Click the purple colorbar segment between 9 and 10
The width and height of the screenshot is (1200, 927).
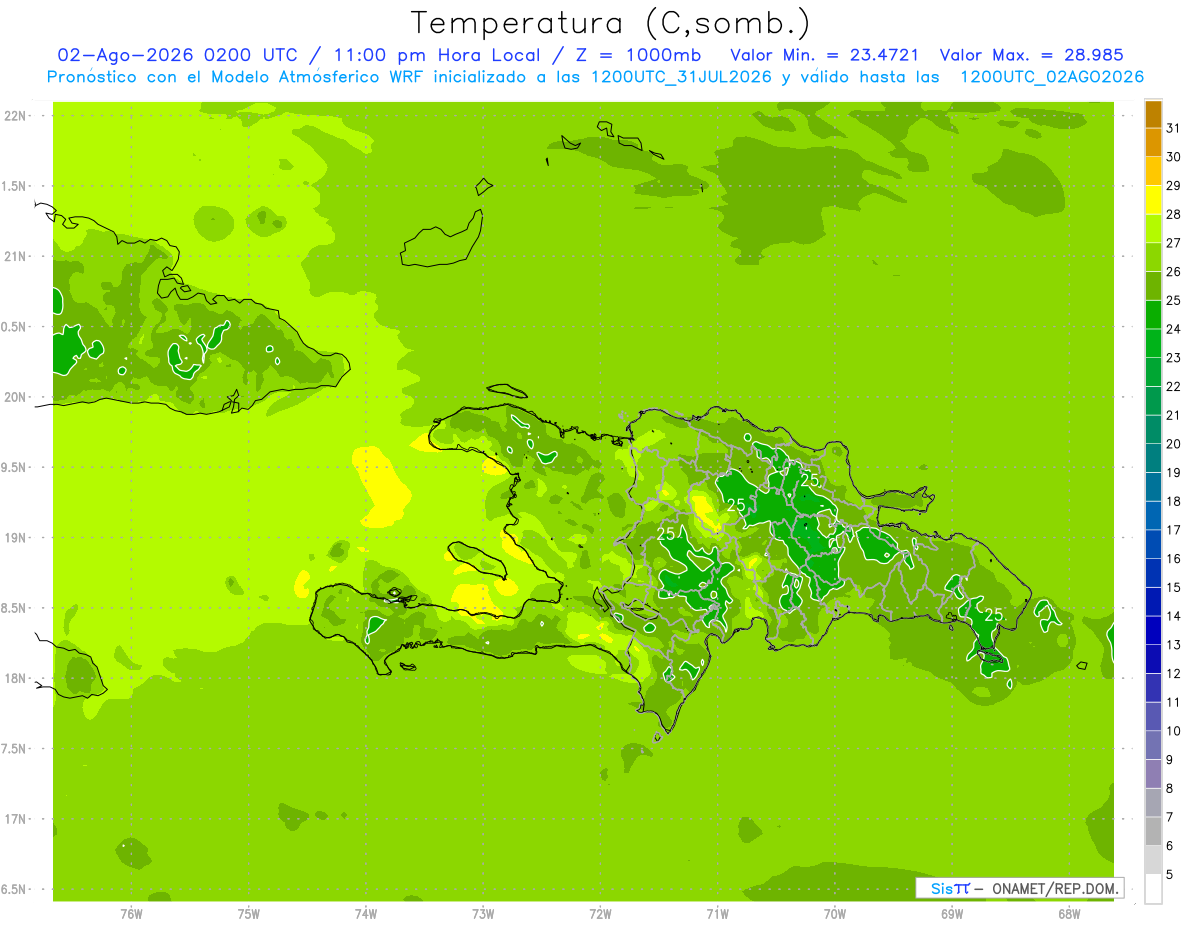click(x=1153, y=745)
